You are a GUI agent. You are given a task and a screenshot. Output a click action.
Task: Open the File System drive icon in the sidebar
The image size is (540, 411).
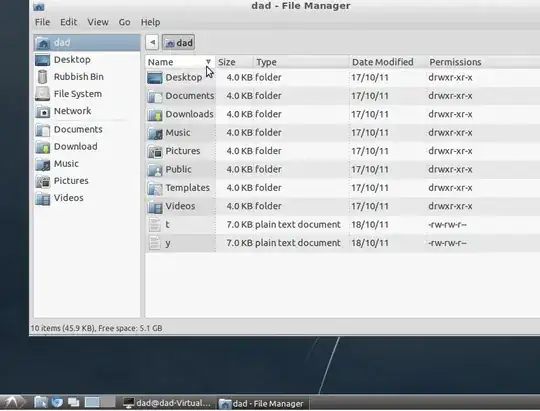click(43, 94)
